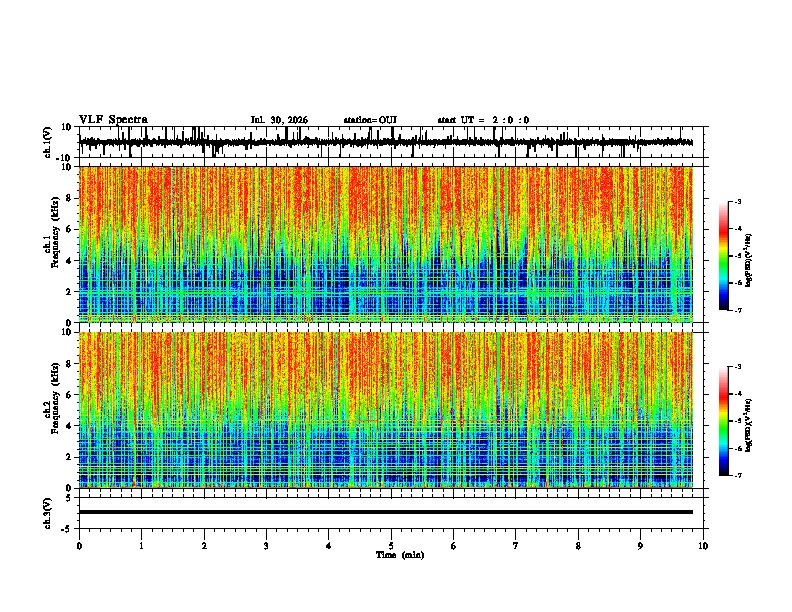
Task: Click the '6' kHz tick of ch.1 spectrogram
Action: click(x=69, y=230)
